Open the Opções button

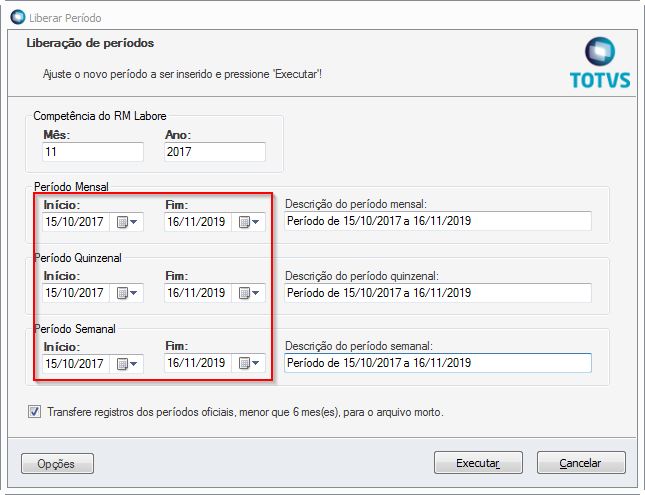pyautogui.click(x=57, y=464)
